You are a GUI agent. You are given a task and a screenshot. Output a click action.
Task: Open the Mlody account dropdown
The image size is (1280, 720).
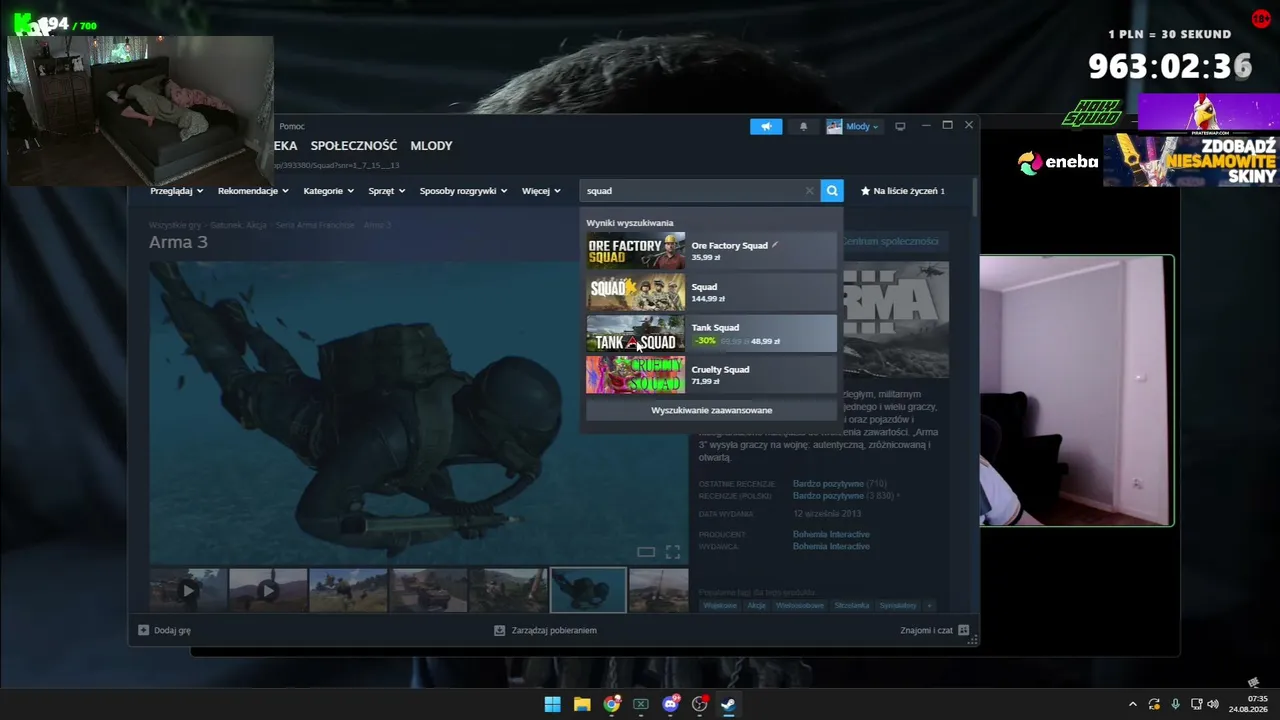pos(862,126)
